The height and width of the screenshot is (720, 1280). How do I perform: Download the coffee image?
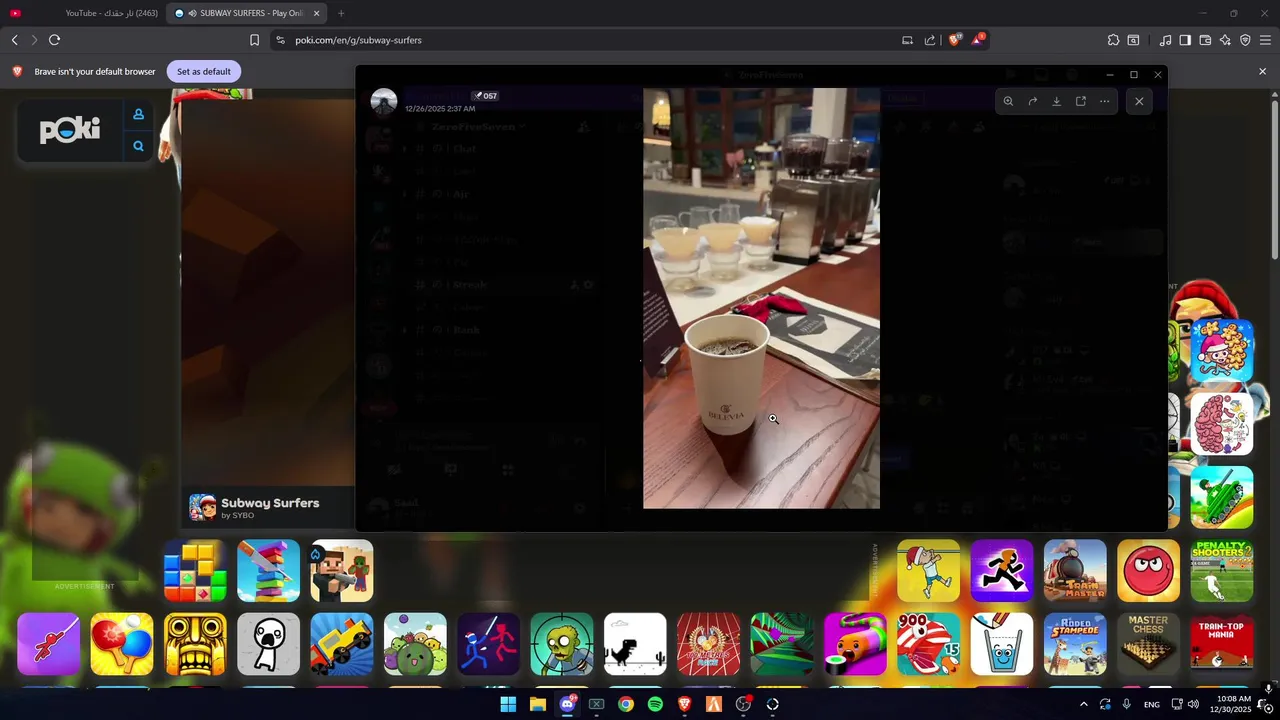[1056, 101]
